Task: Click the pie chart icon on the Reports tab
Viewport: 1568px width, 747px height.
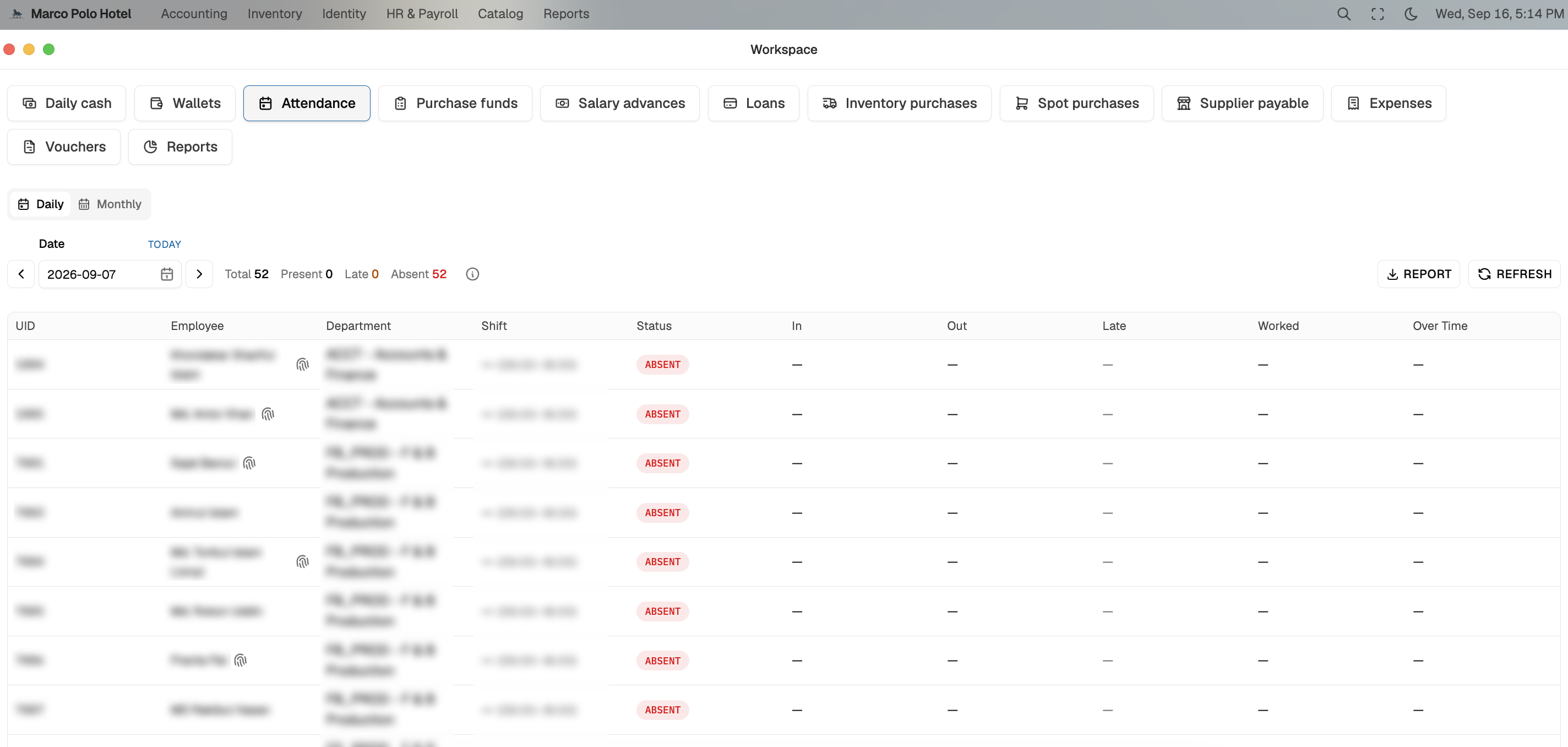Action: point(150,147)
